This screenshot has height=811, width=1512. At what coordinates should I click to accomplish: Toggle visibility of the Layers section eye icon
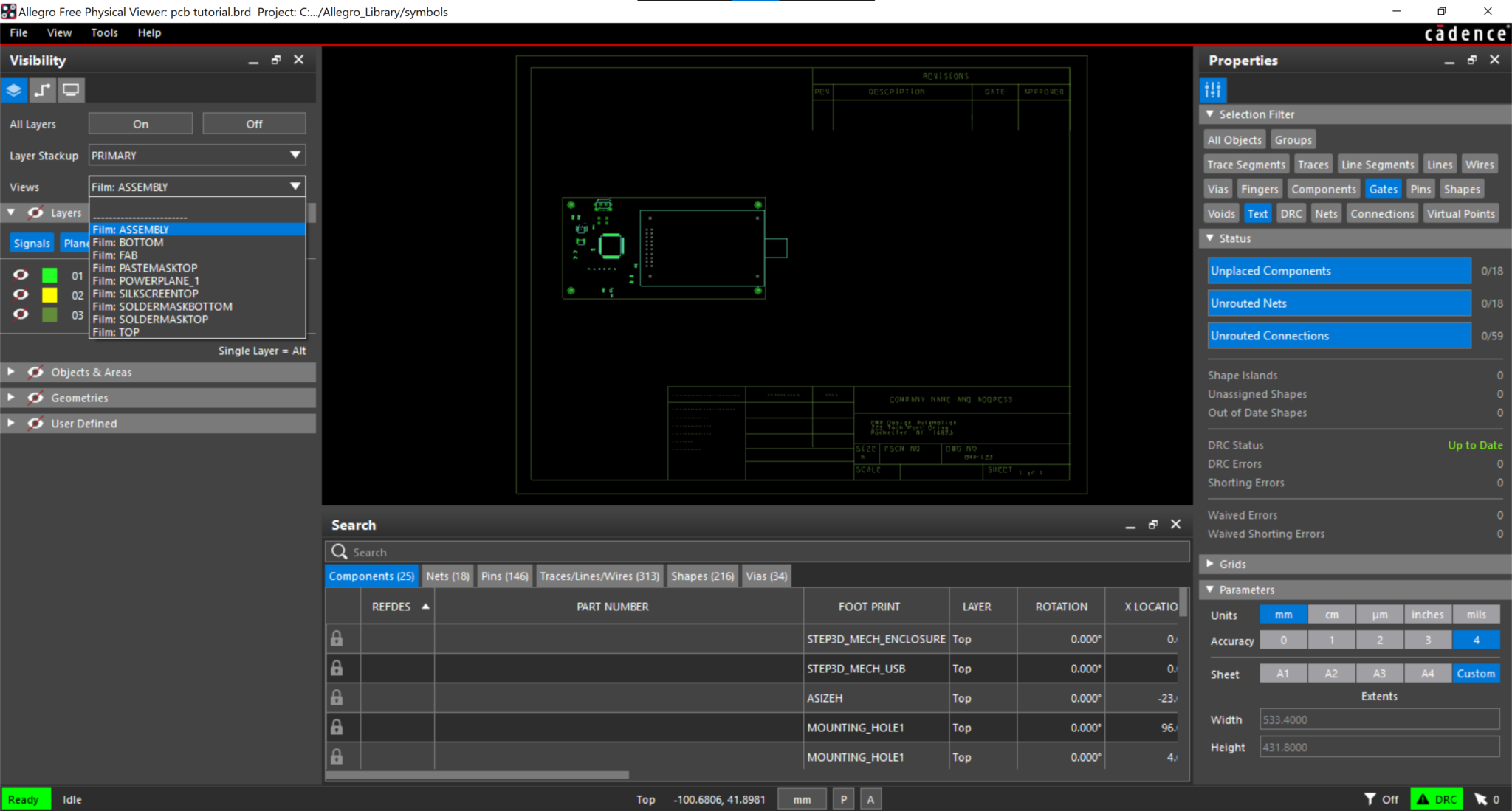(35, 213)
